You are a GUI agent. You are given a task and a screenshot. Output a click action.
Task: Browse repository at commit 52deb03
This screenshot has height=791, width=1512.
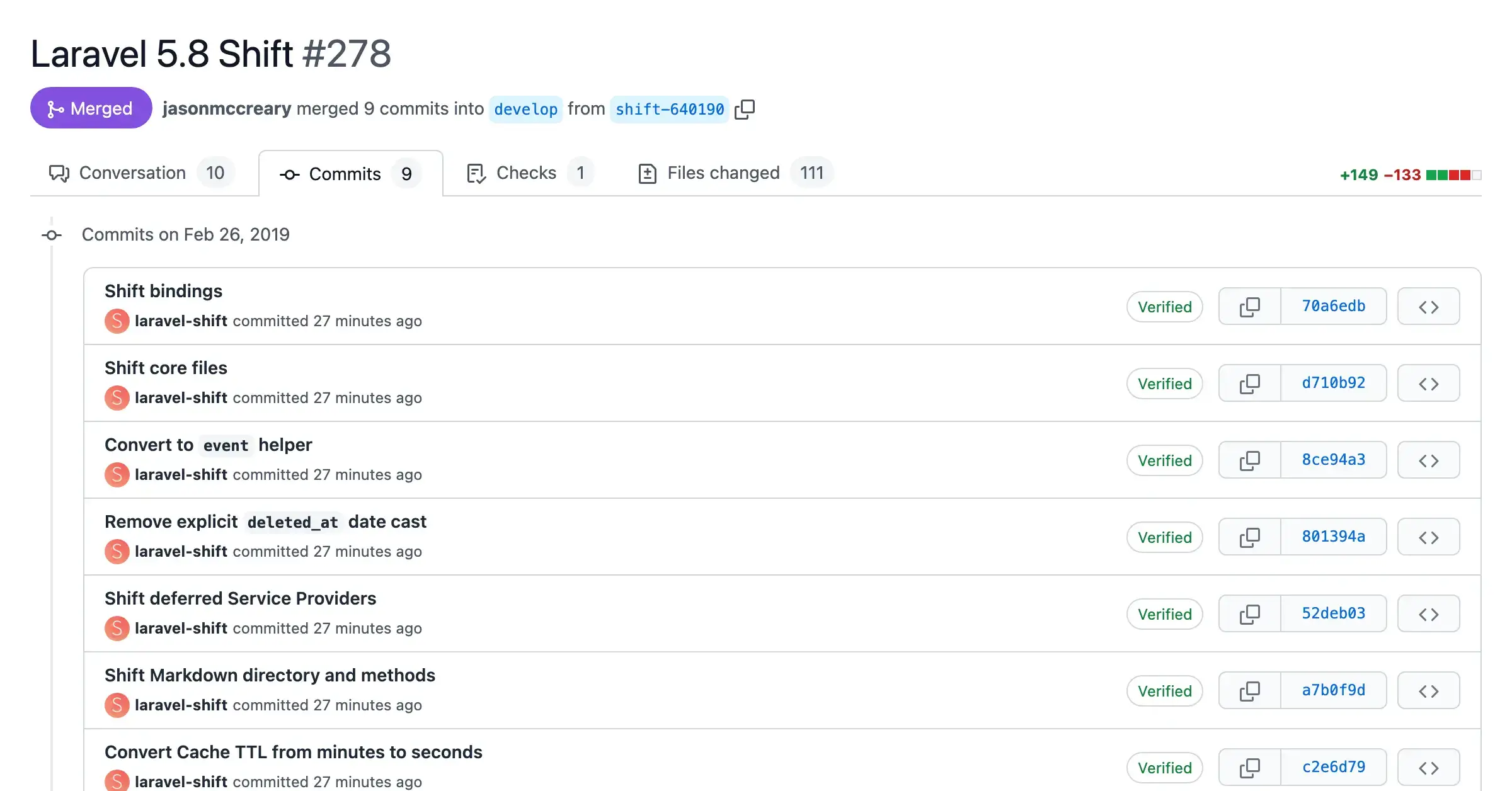[1428, 614]
